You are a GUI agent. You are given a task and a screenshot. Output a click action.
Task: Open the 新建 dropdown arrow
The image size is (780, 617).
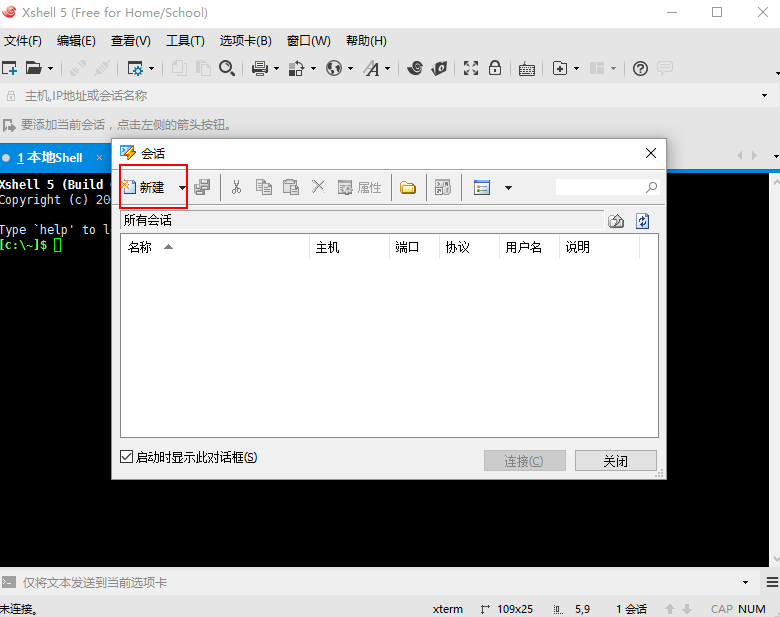(182, 188)
